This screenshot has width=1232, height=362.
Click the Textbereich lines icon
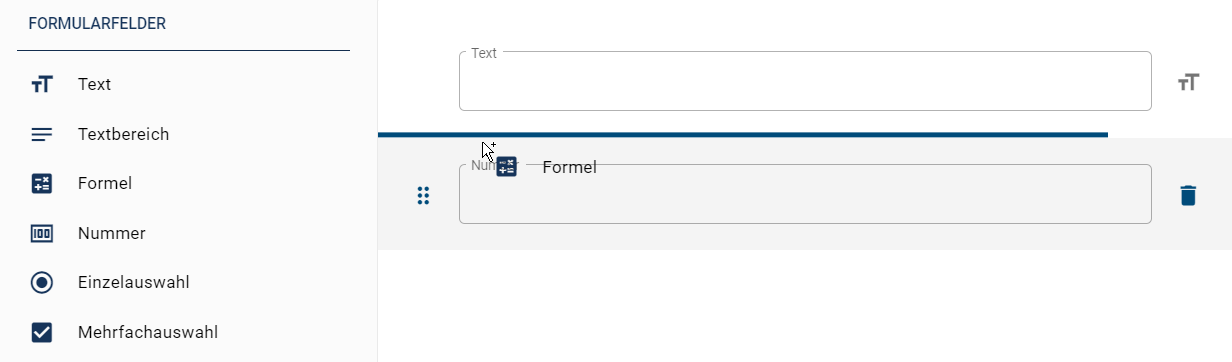(41, 134)
